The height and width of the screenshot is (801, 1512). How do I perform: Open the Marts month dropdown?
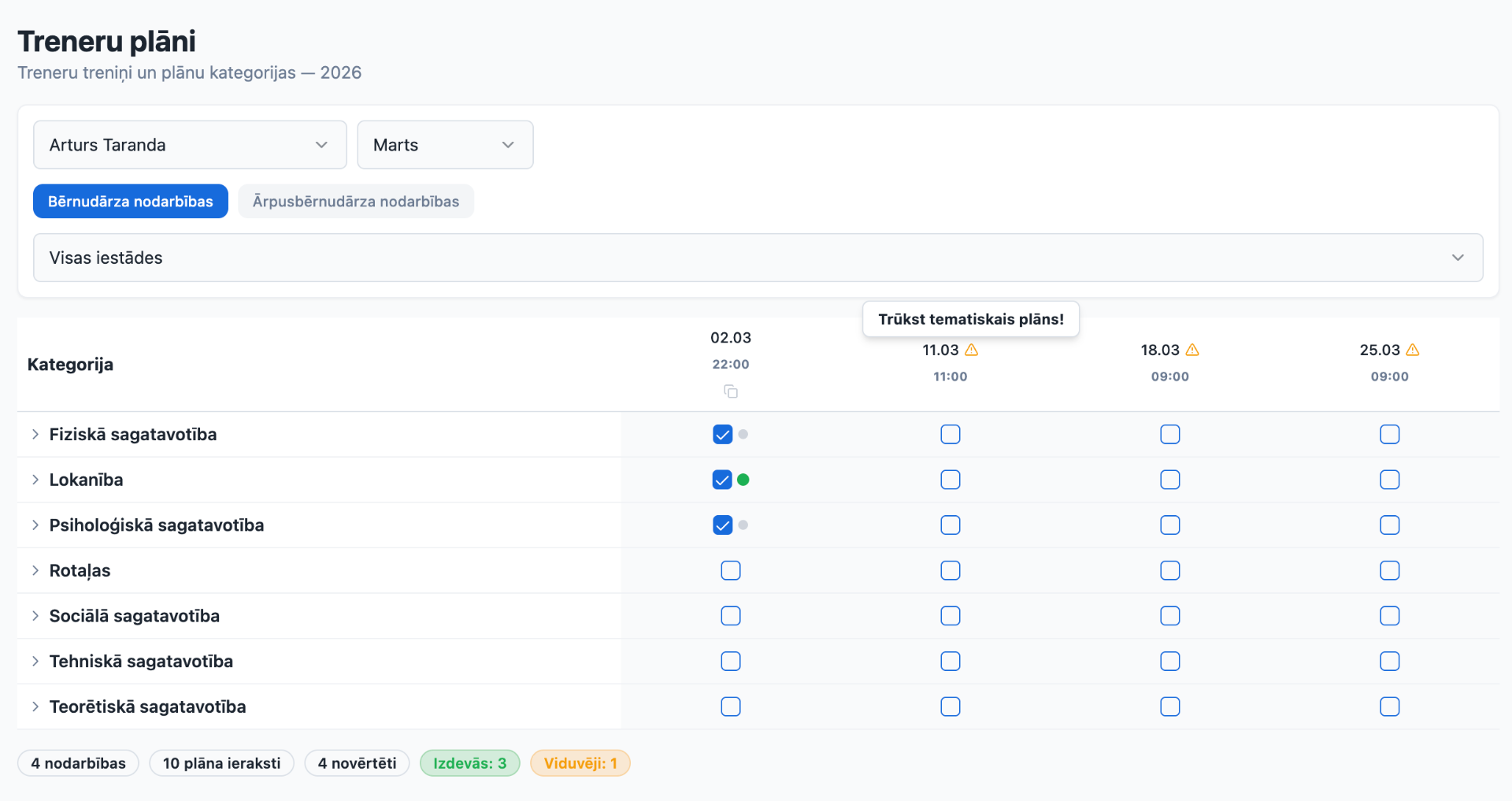(x=445, y=145)
